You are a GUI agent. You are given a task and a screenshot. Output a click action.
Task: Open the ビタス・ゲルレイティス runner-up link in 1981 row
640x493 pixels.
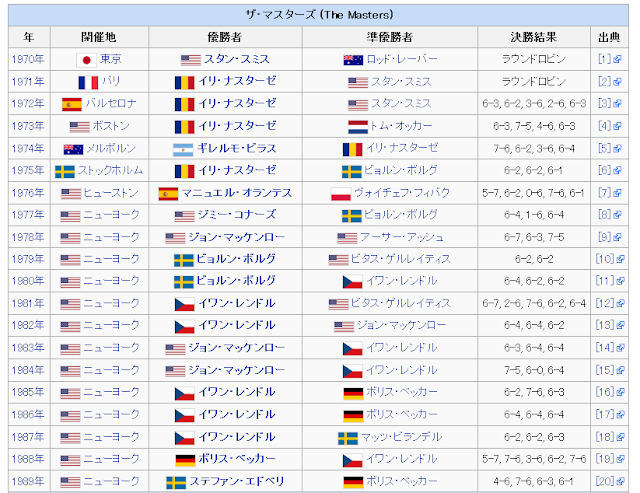(x=401, y=303)
